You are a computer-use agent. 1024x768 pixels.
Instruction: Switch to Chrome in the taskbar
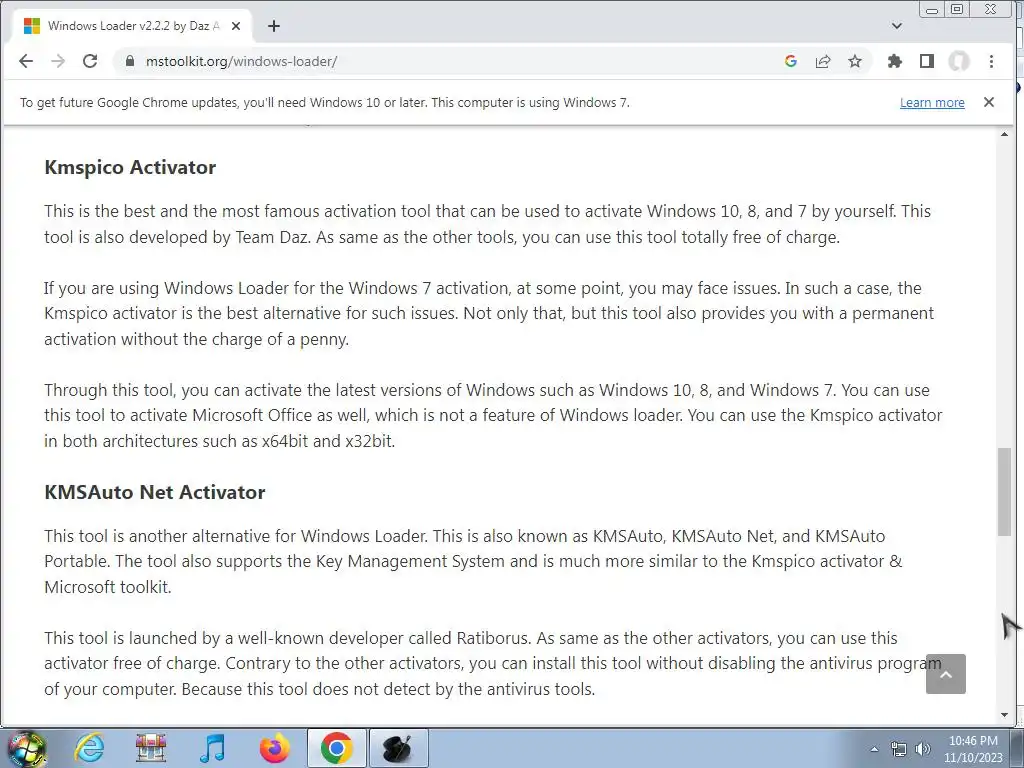[x=336, y=748]
